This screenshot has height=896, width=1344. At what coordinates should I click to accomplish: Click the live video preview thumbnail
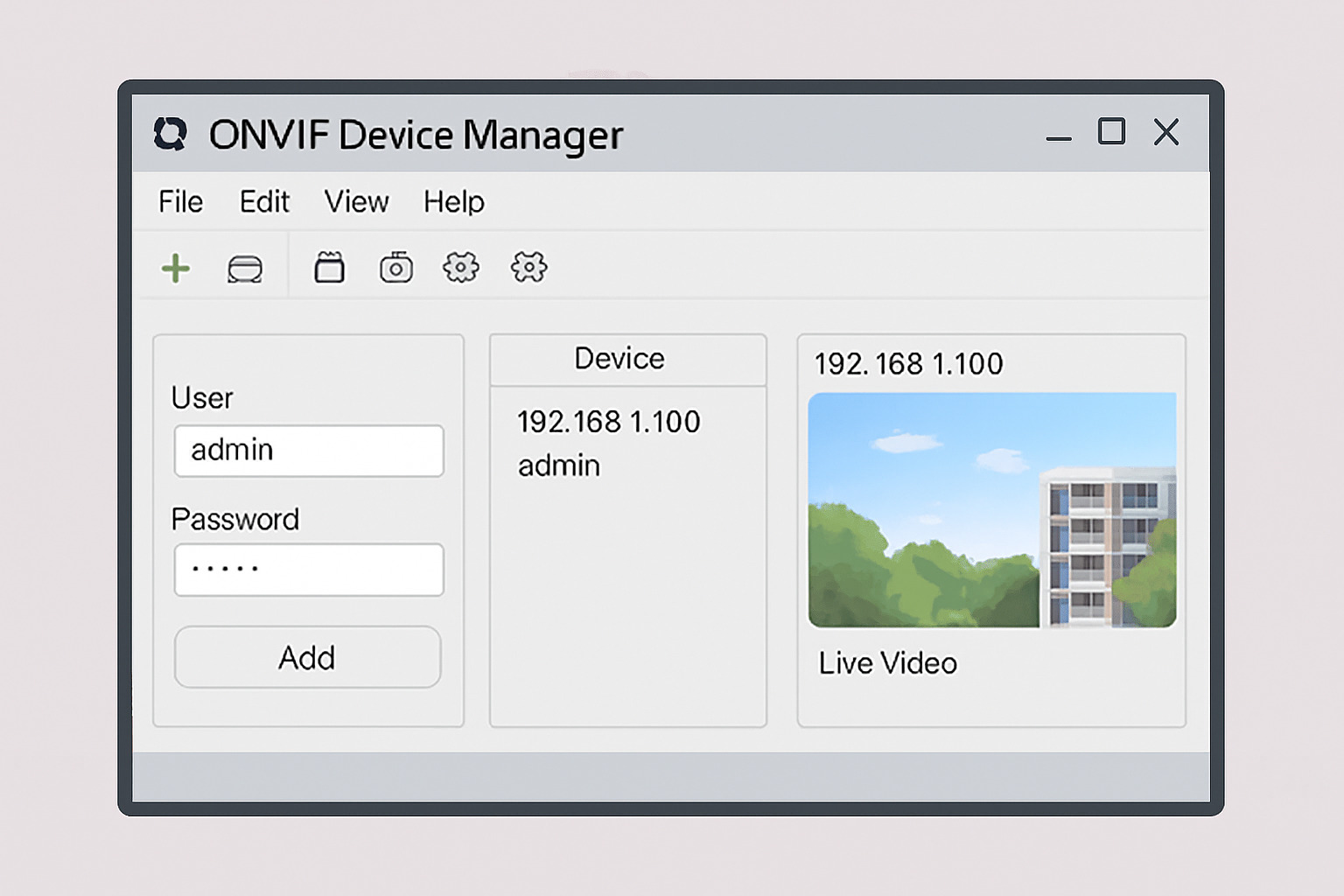pyautogui.click(x=991, y=510)
